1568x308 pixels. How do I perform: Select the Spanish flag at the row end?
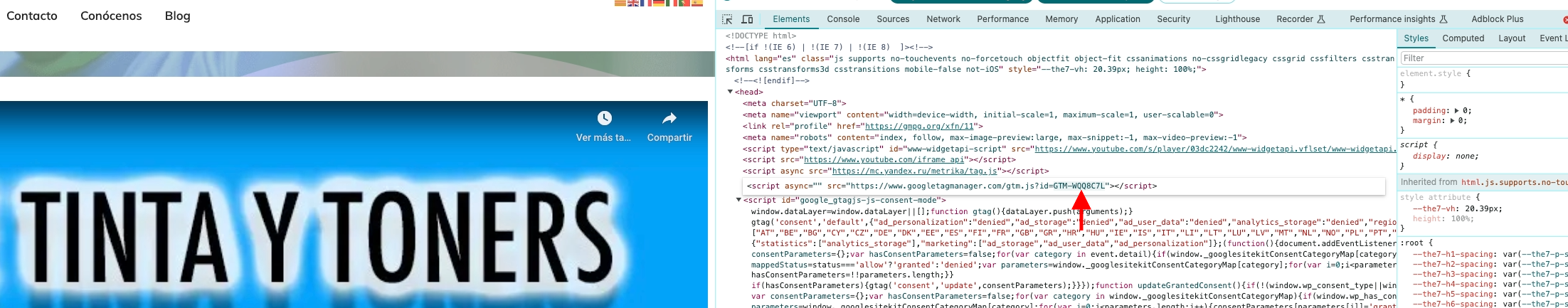pos(697,3)
